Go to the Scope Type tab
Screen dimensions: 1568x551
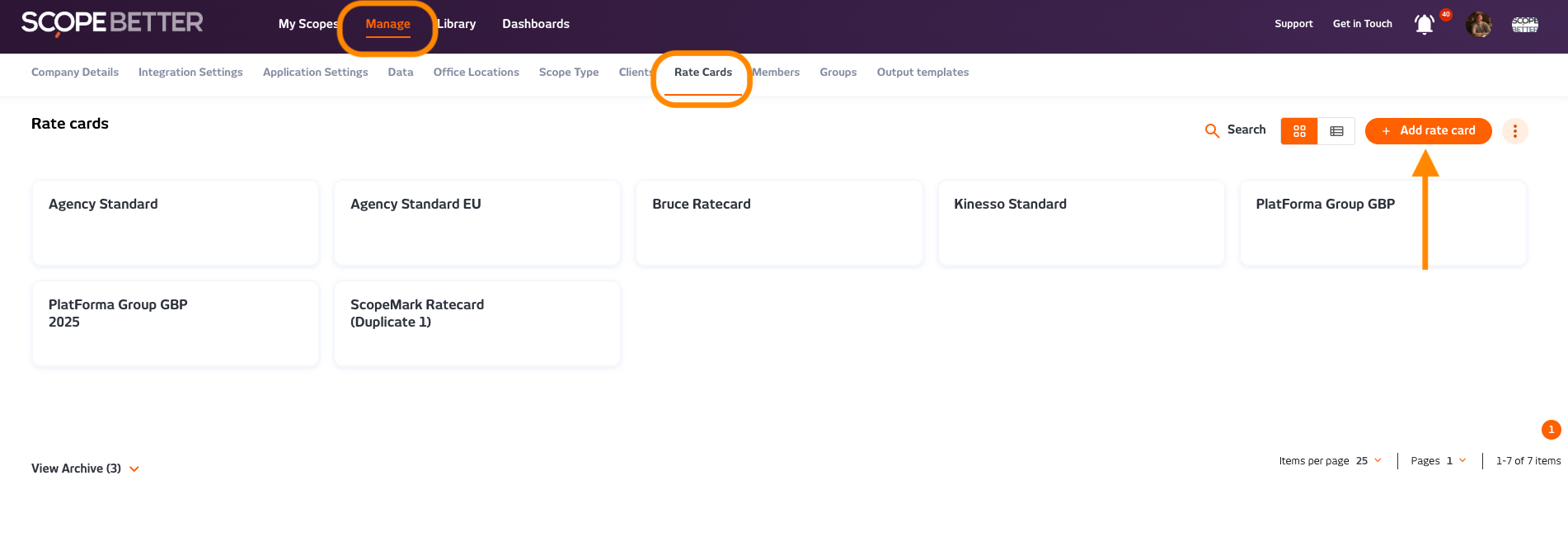pyautogui.click(x=569, y=73)
